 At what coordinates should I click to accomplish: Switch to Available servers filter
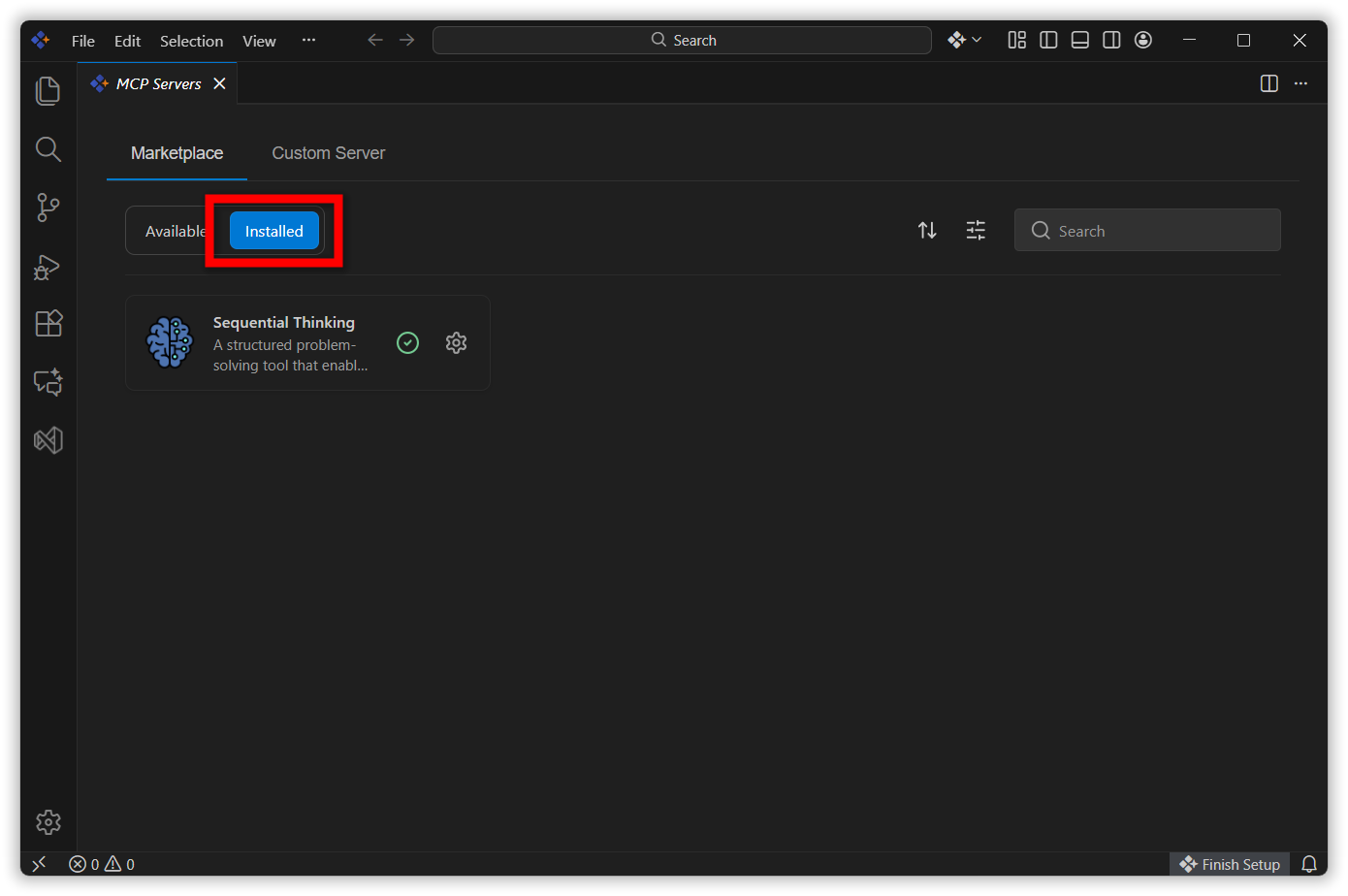(x=175, y=231)
